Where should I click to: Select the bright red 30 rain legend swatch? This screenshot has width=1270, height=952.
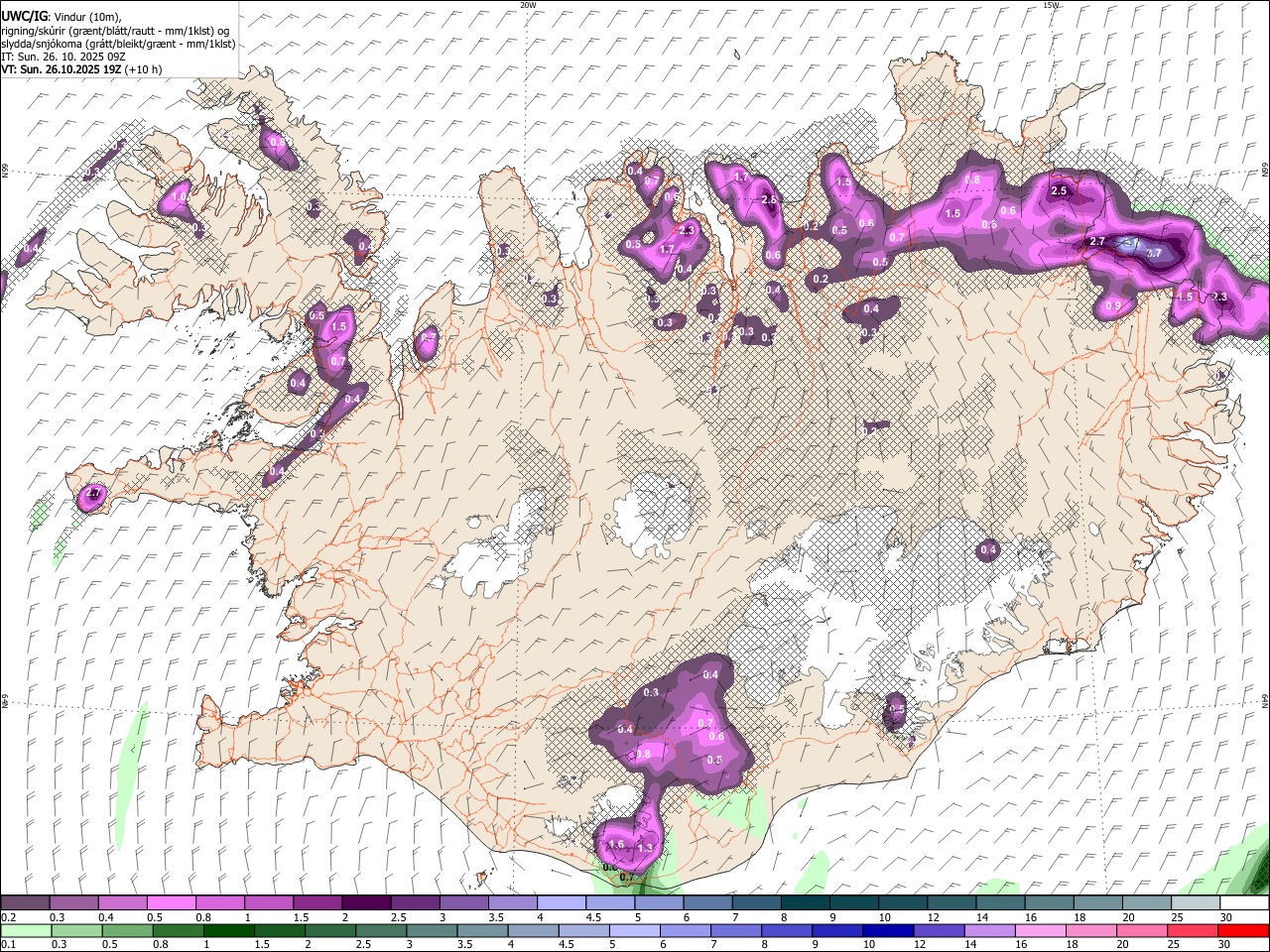(x=1244, y=931)
